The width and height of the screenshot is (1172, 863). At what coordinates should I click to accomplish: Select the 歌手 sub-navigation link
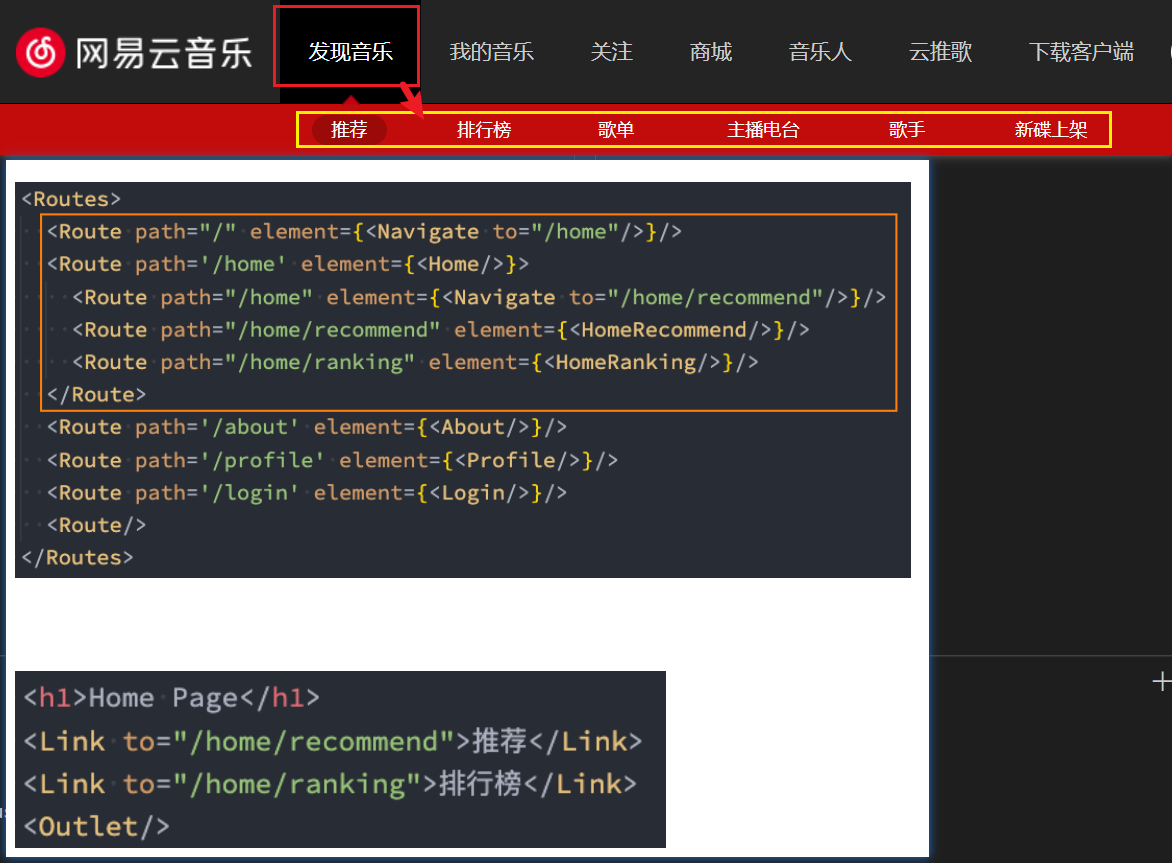coord(907,129)
